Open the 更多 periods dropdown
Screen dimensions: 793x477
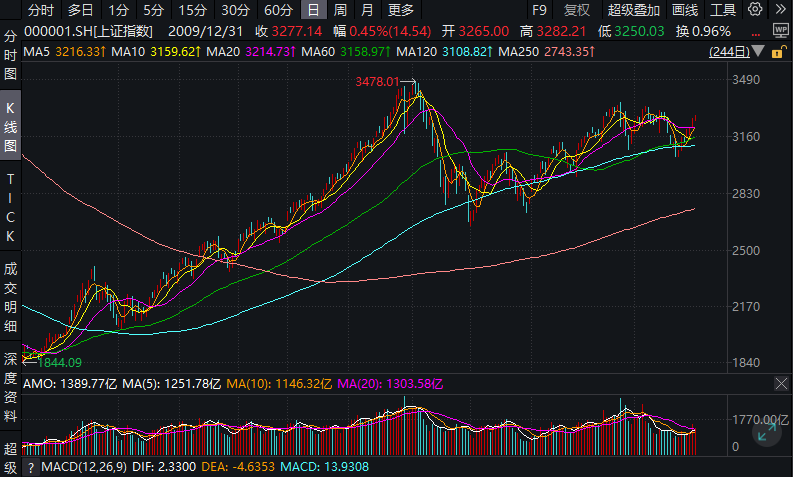[x=401, y=10]
